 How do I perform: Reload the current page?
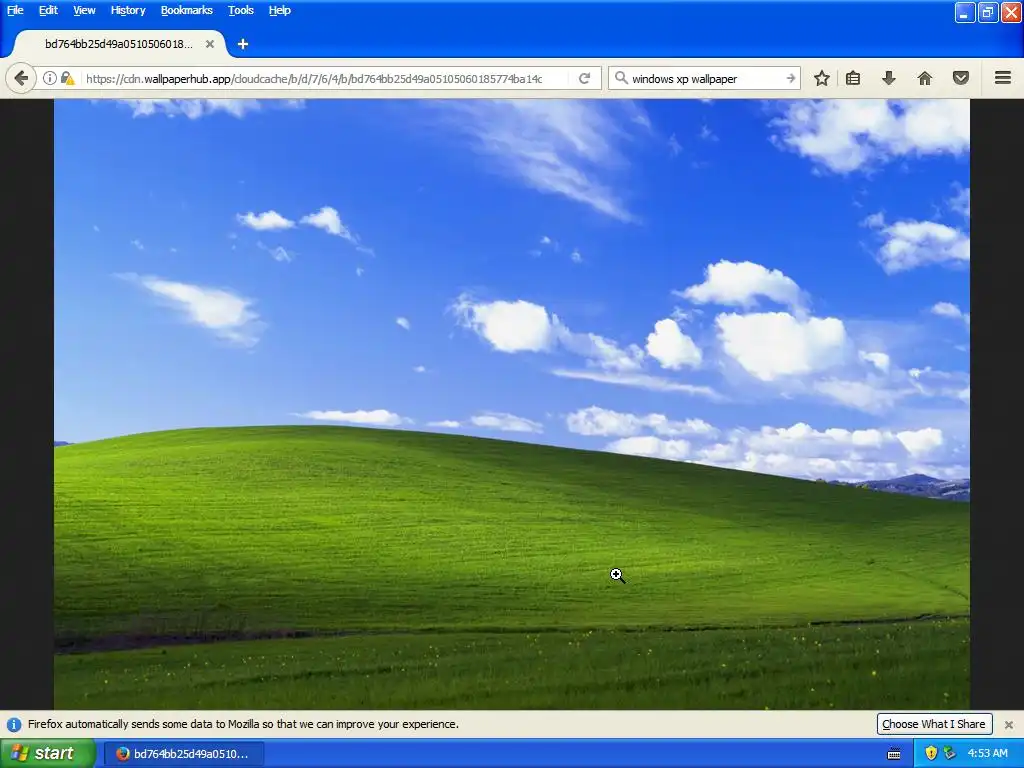tap(584, 78)
